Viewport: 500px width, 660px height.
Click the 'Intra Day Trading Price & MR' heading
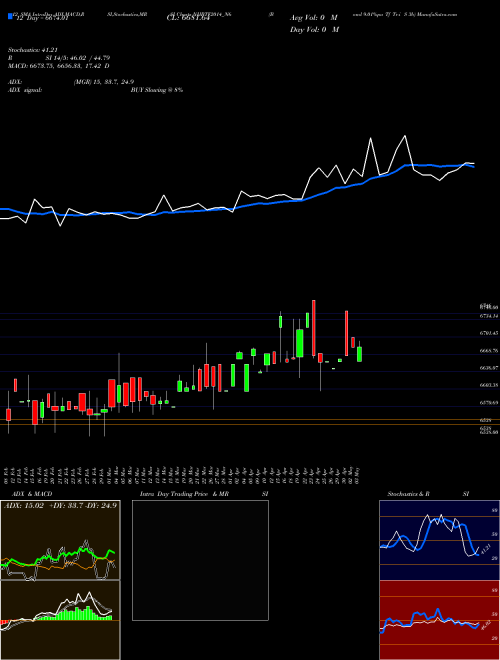point(184,494)
